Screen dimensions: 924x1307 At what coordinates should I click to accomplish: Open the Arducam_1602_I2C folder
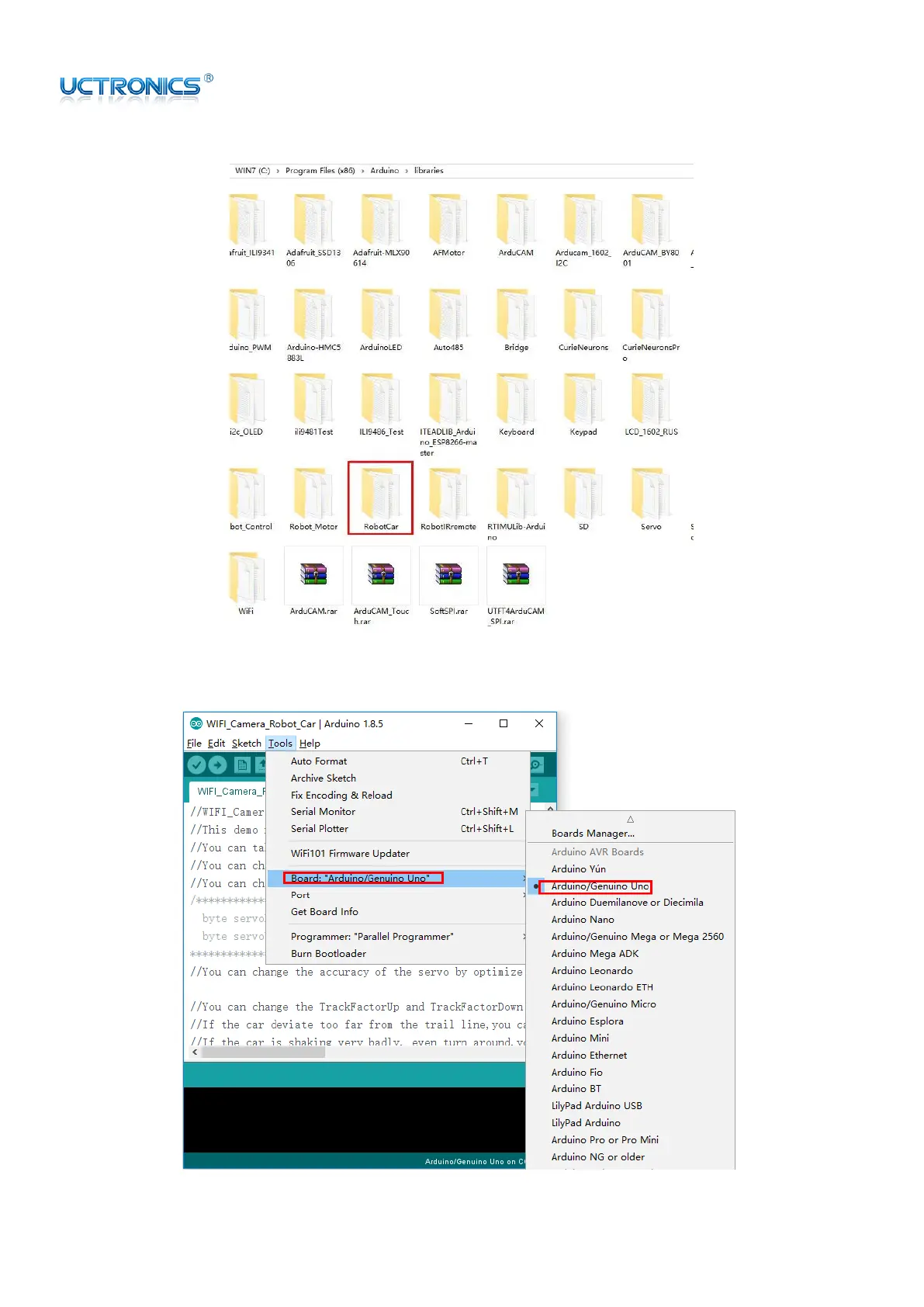tap(583, 230)
